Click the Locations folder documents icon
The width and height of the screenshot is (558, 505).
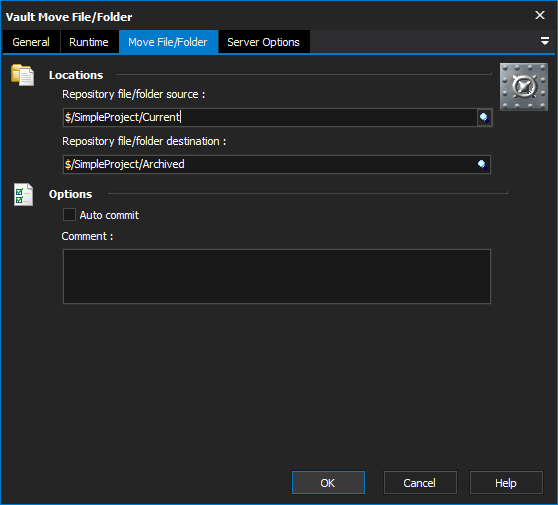click(x=22, y=75)
